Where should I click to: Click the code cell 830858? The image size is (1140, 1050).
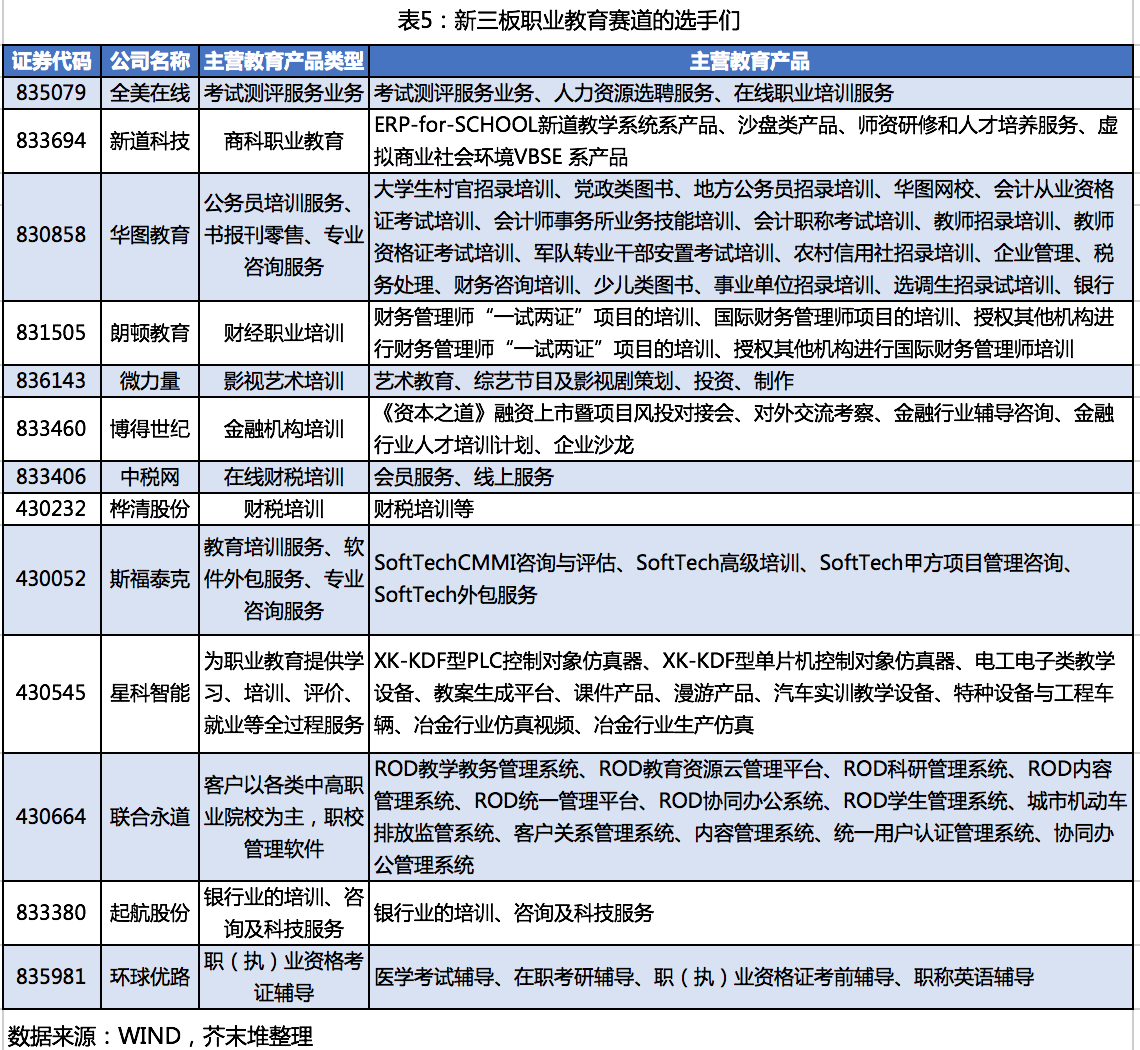(52, 236)
